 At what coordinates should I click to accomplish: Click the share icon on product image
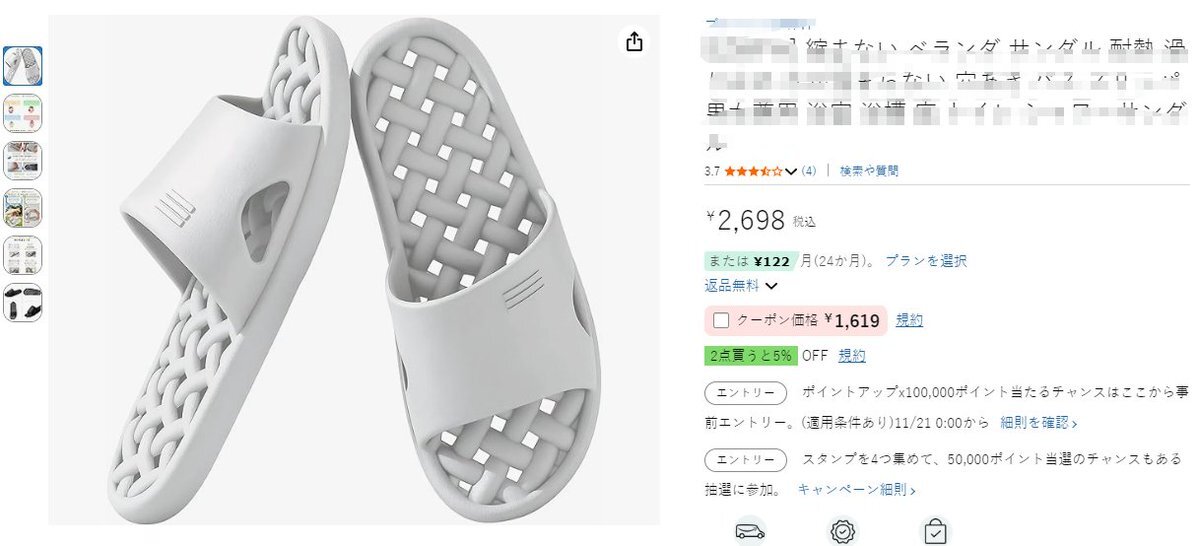(634, 41)
